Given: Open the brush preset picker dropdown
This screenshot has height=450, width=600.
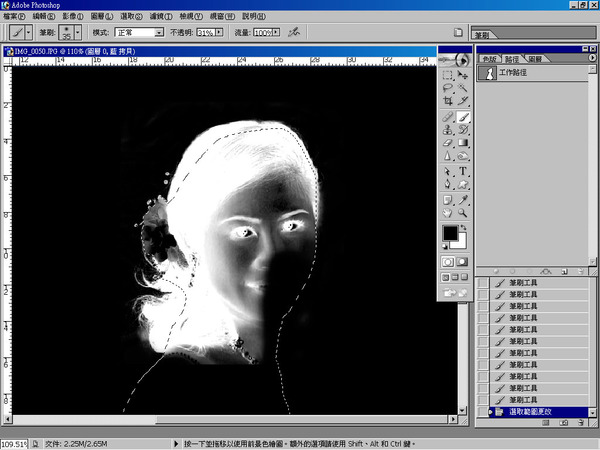Looking at the screenshot, I should point(78,33).
